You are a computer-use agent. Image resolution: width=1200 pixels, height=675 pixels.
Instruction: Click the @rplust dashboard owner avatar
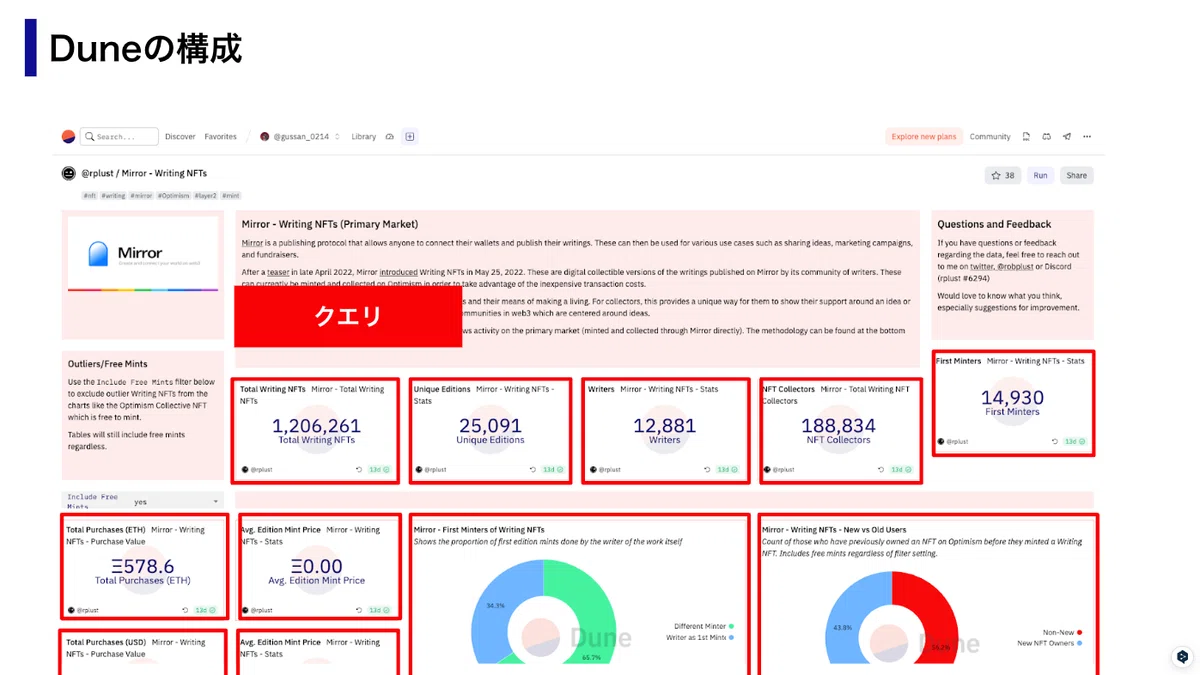pyautogui.click(x=69, y=174)
